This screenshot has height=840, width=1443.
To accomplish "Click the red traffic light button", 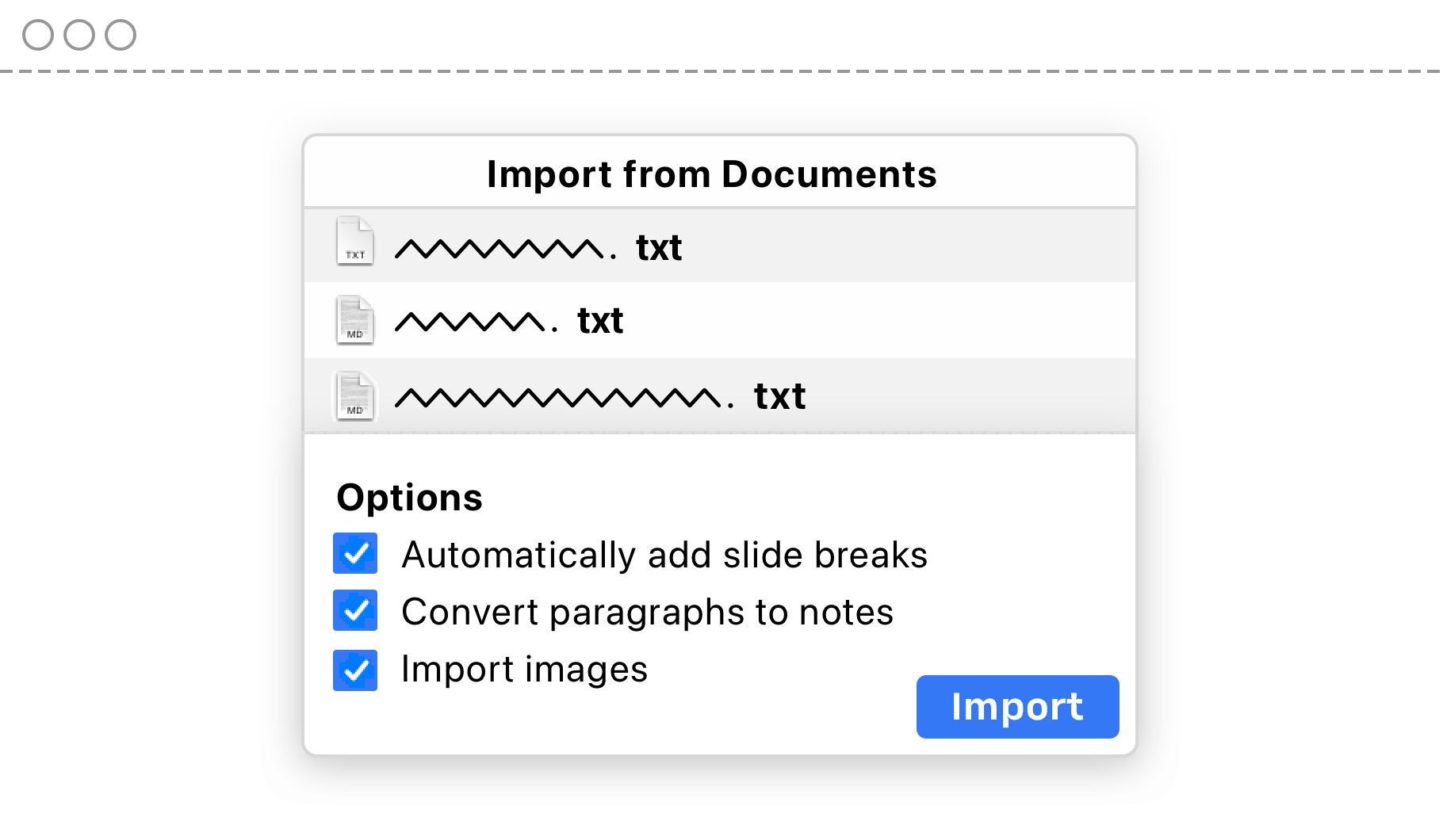I will tap(38, 34).
